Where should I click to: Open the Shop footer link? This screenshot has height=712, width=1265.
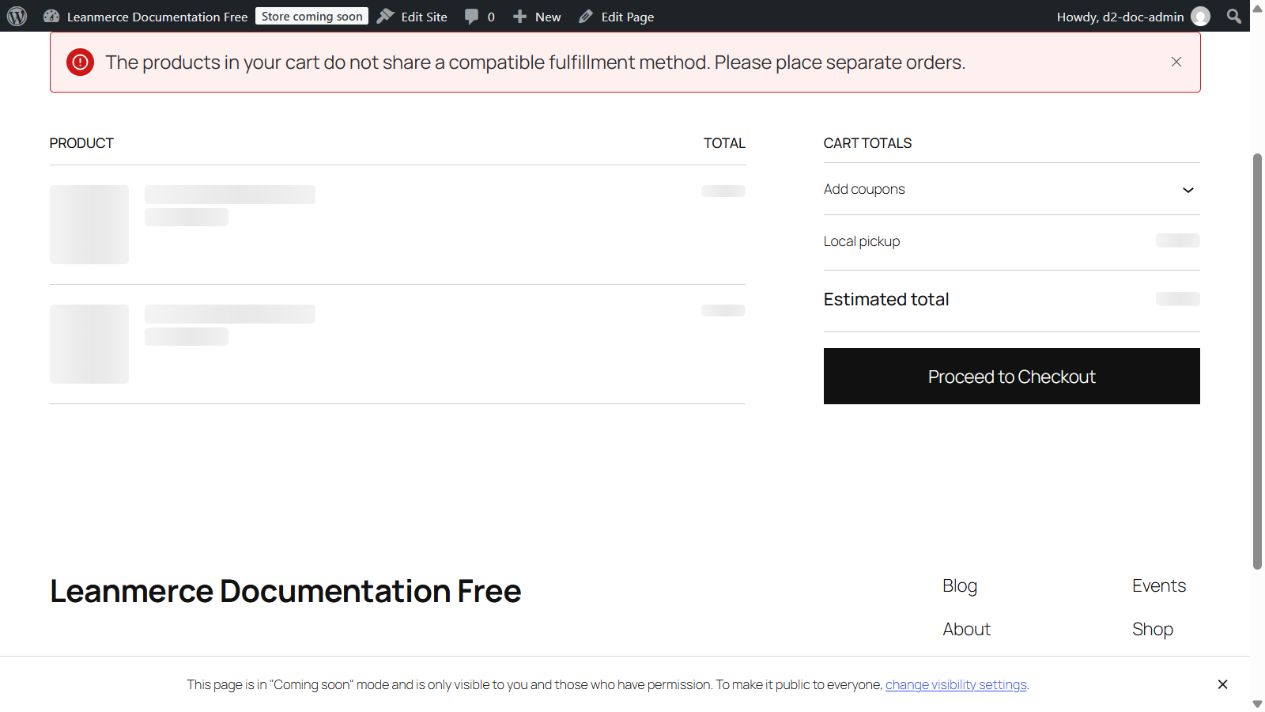(1152, 629)
